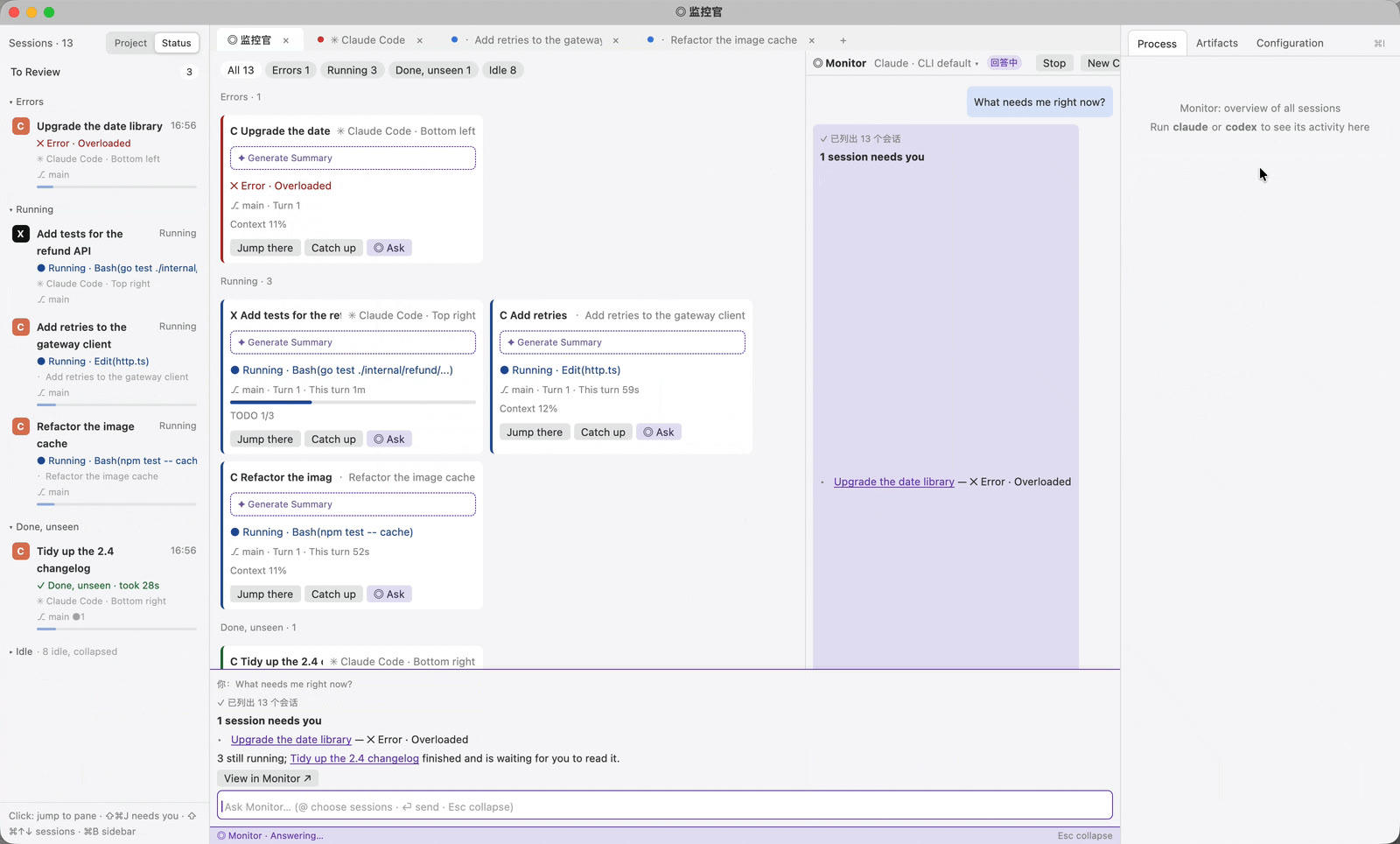Click the Monitor · Answering status

(270, 836)
